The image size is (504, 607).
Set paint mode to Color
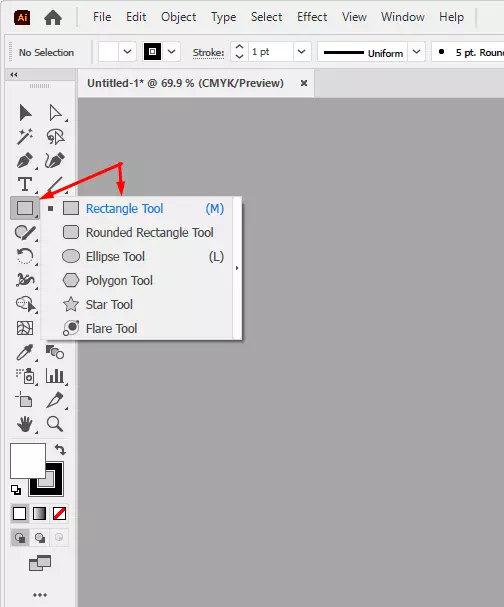pos(20,514)
